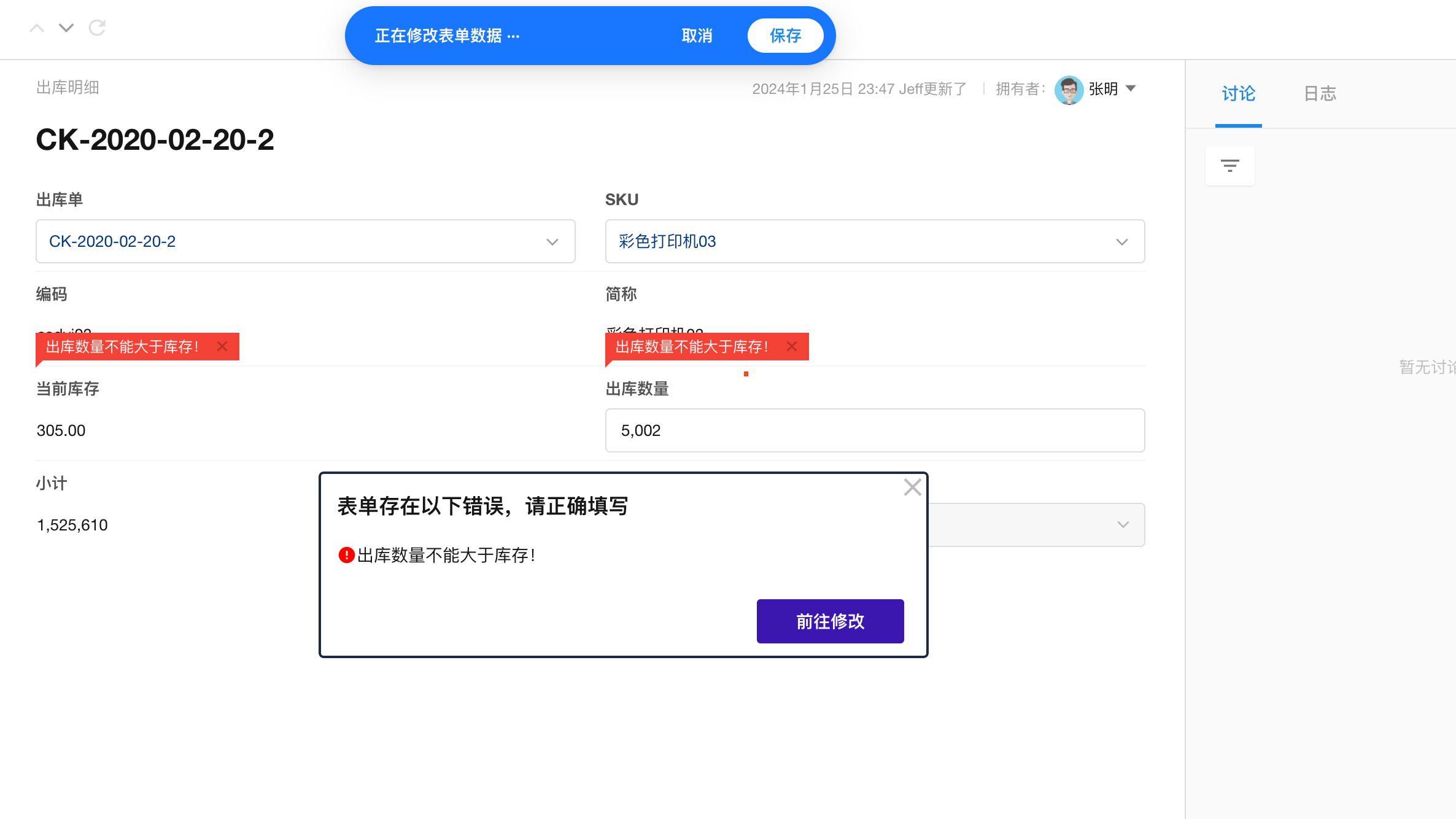Expand the 出库单 dropdown
The image size is (1456, 819).
tap(552, 242)
